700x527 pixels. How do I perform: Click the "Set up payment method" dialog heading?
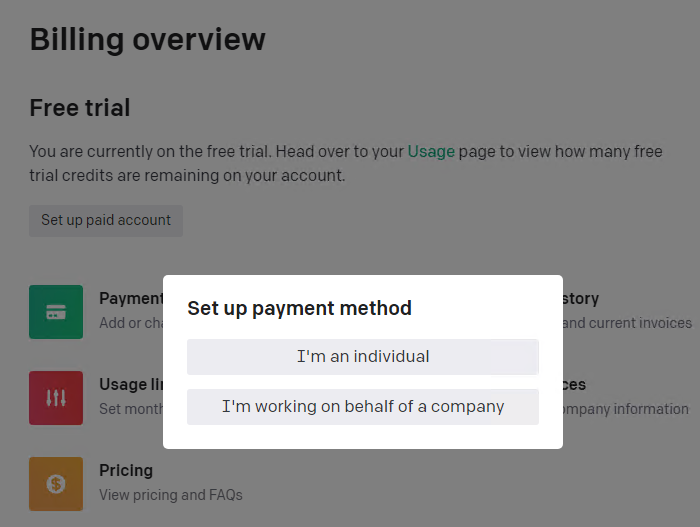(299, 308)
